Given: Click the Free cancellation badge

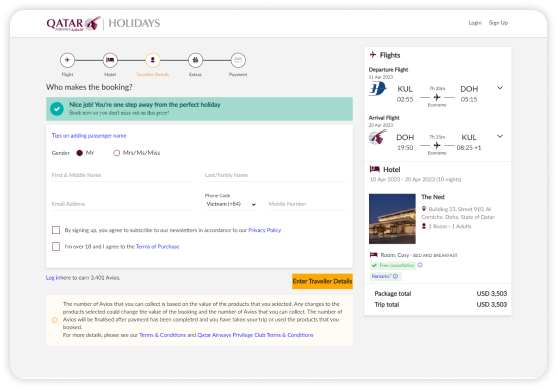Looking at the screenshot, I should [x=393, y=265].
